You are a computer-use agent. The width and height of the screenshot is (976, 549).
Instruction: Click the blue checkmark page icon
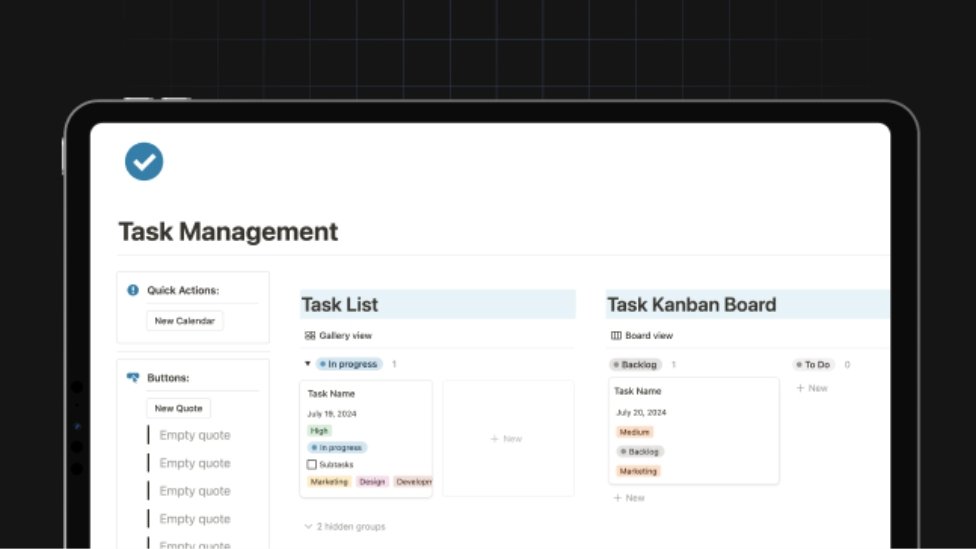tap(144, 162)
